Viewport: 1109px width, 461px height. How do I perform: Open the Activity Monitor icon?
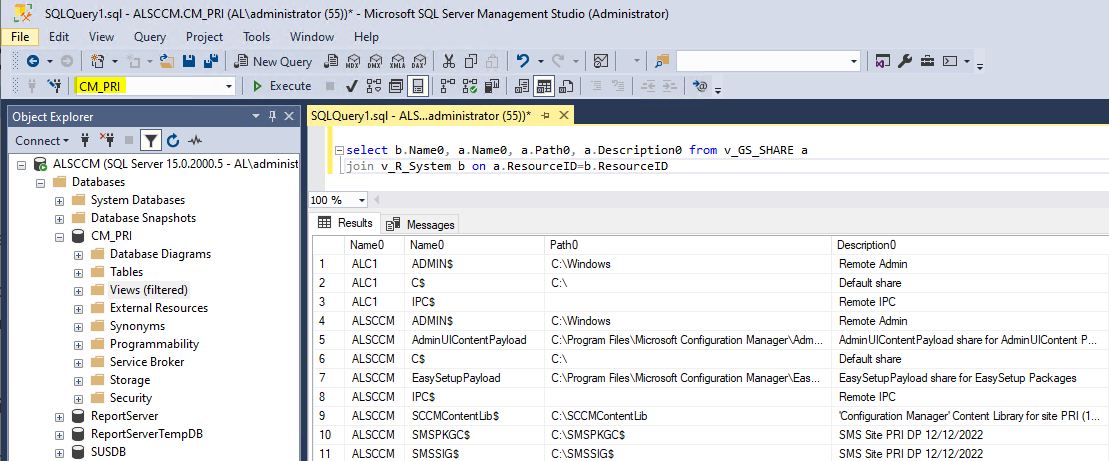click(x=600, y=62)
